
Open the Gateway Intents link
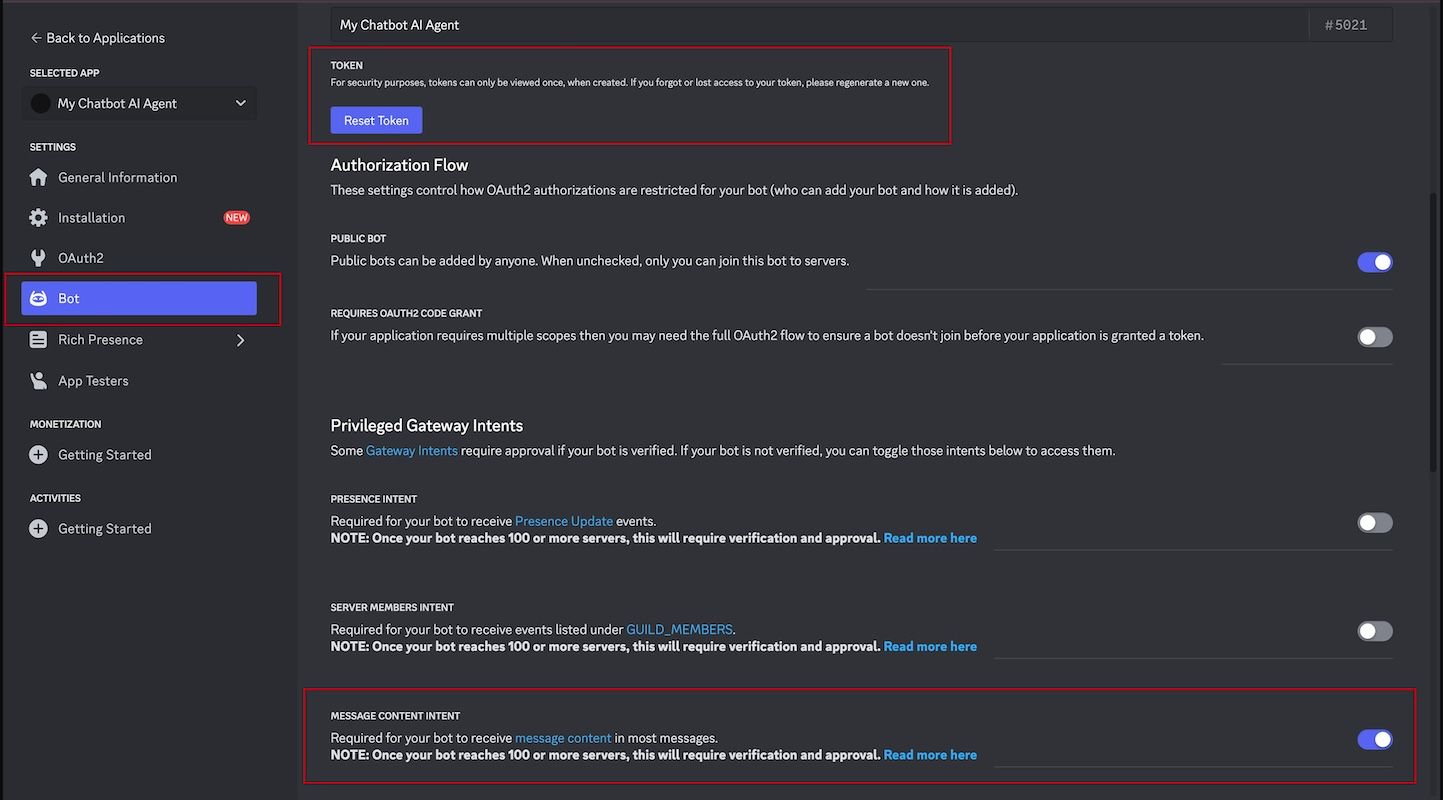click(x=411, y=450)
